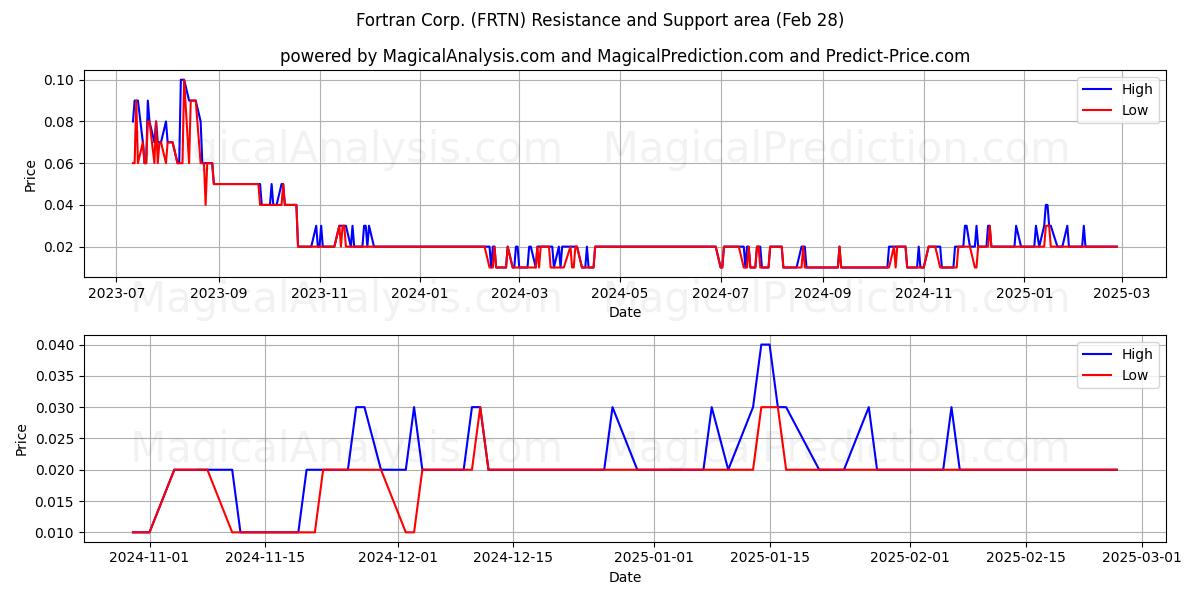Click the 0.040 High peak in the lower chart
Image resolution: width=1200 pixels, height=600 pixels.
pos(765,345)
